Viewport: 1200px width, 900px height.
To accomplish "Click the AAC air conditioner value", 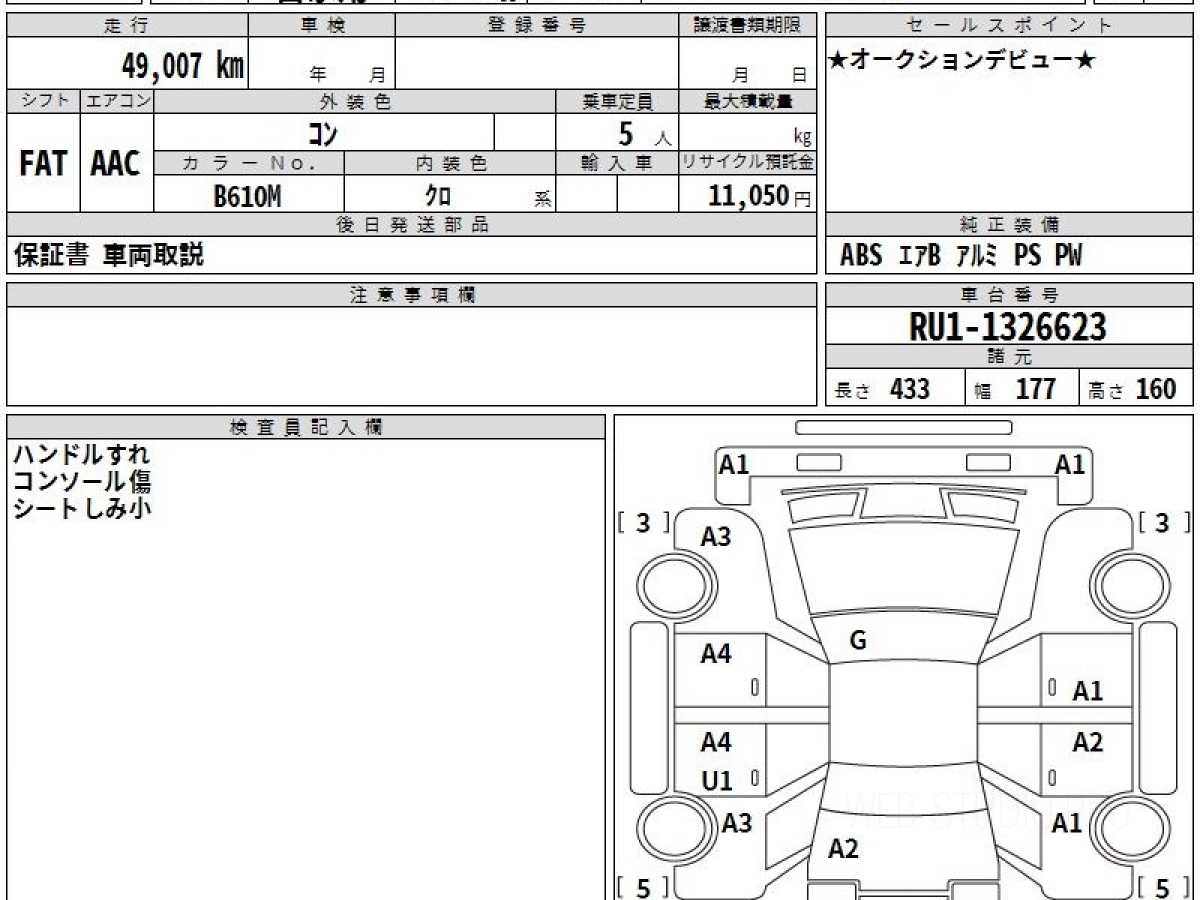I will click(x=116, y=163).
